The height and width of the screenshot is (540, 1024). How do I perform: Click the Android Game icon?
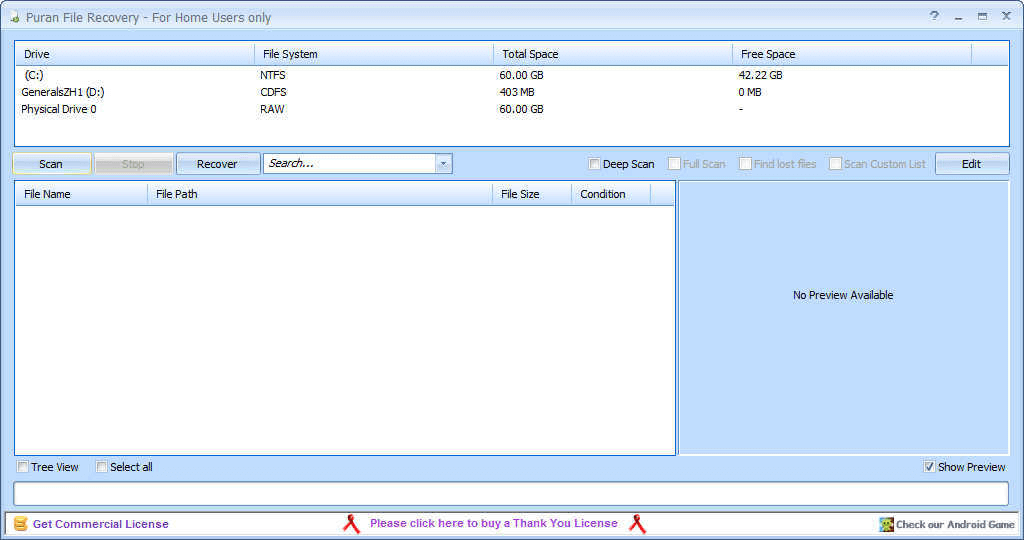[x=886, y=524]
